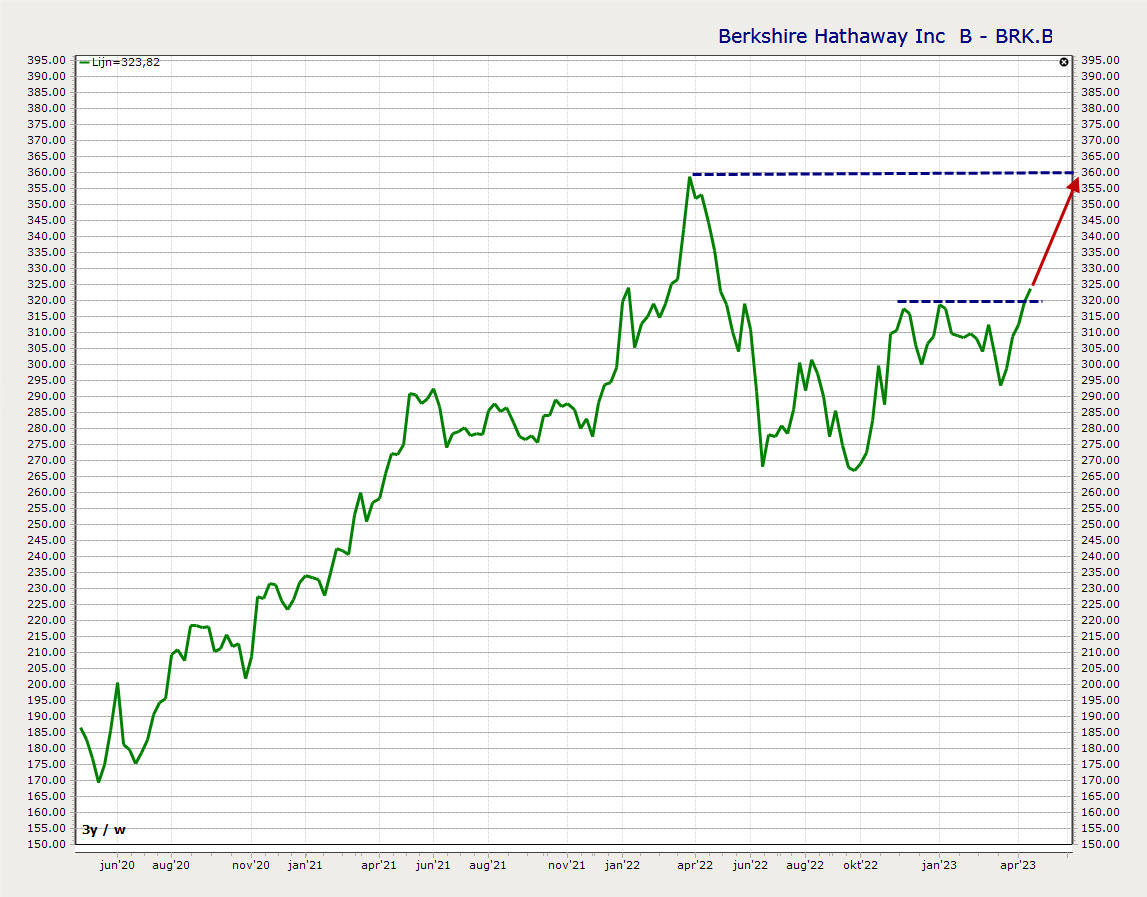This screenshot has height=897, width=1147.
Task: Click the round close icon in chart corner
Action: pos(1064,62)
